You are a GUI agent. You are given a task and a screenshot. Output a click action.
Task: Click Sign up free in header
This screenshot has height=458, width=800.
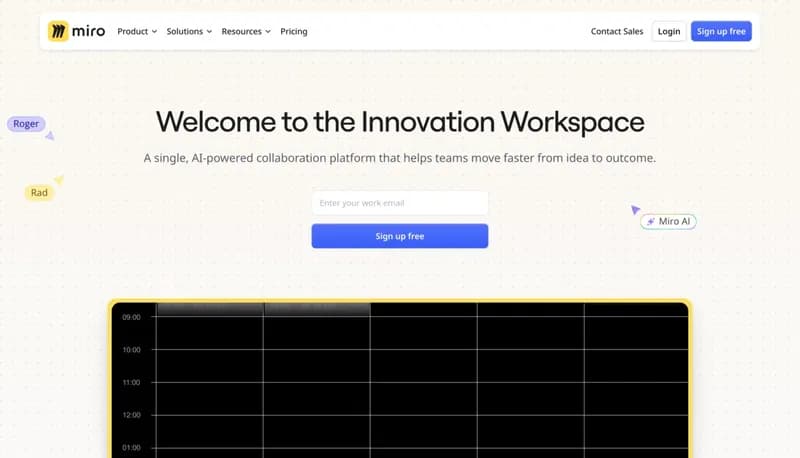pos(721,31)
